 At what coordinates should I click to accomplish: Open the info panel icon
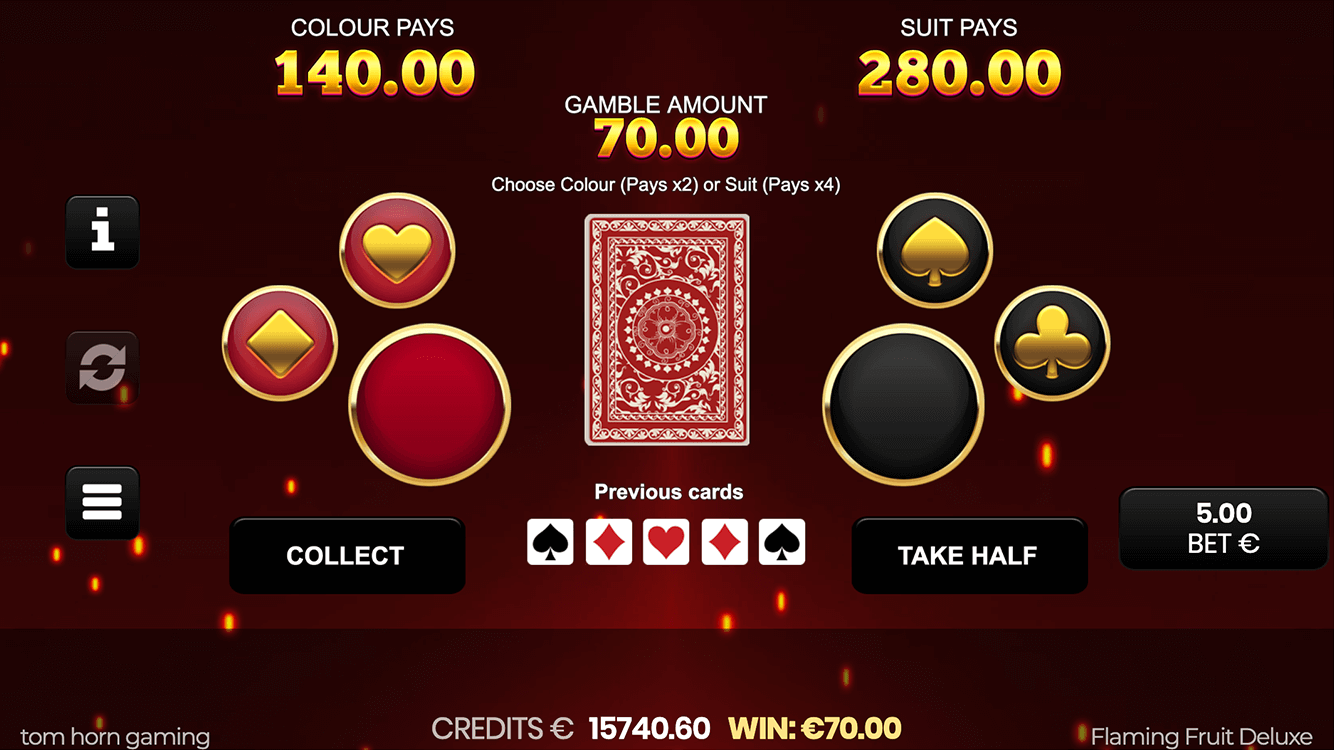coord(102,232)
